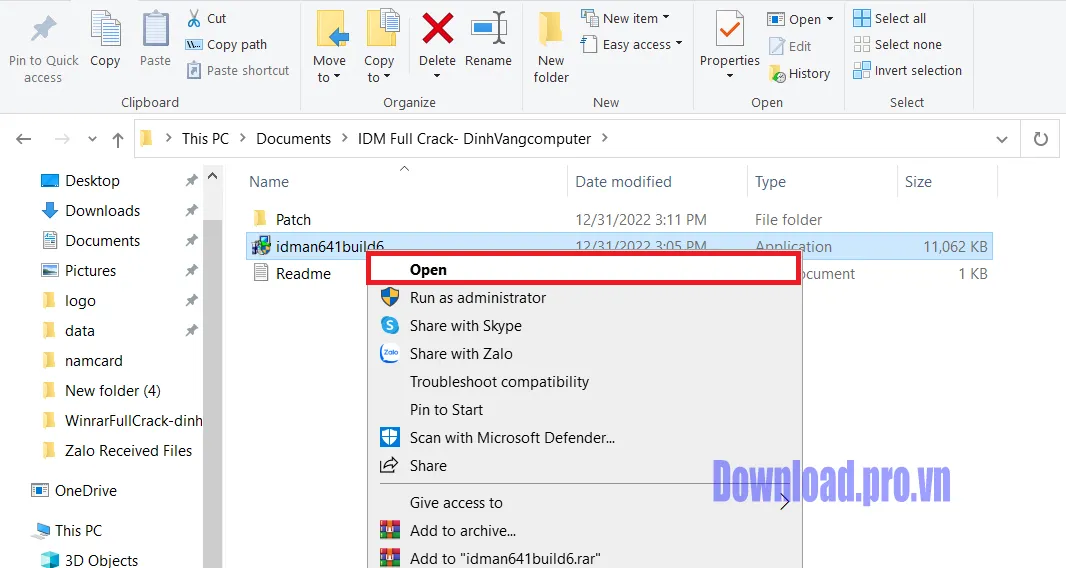
Task: Sort by the Date modified column header
Action: tap(623, 182)
